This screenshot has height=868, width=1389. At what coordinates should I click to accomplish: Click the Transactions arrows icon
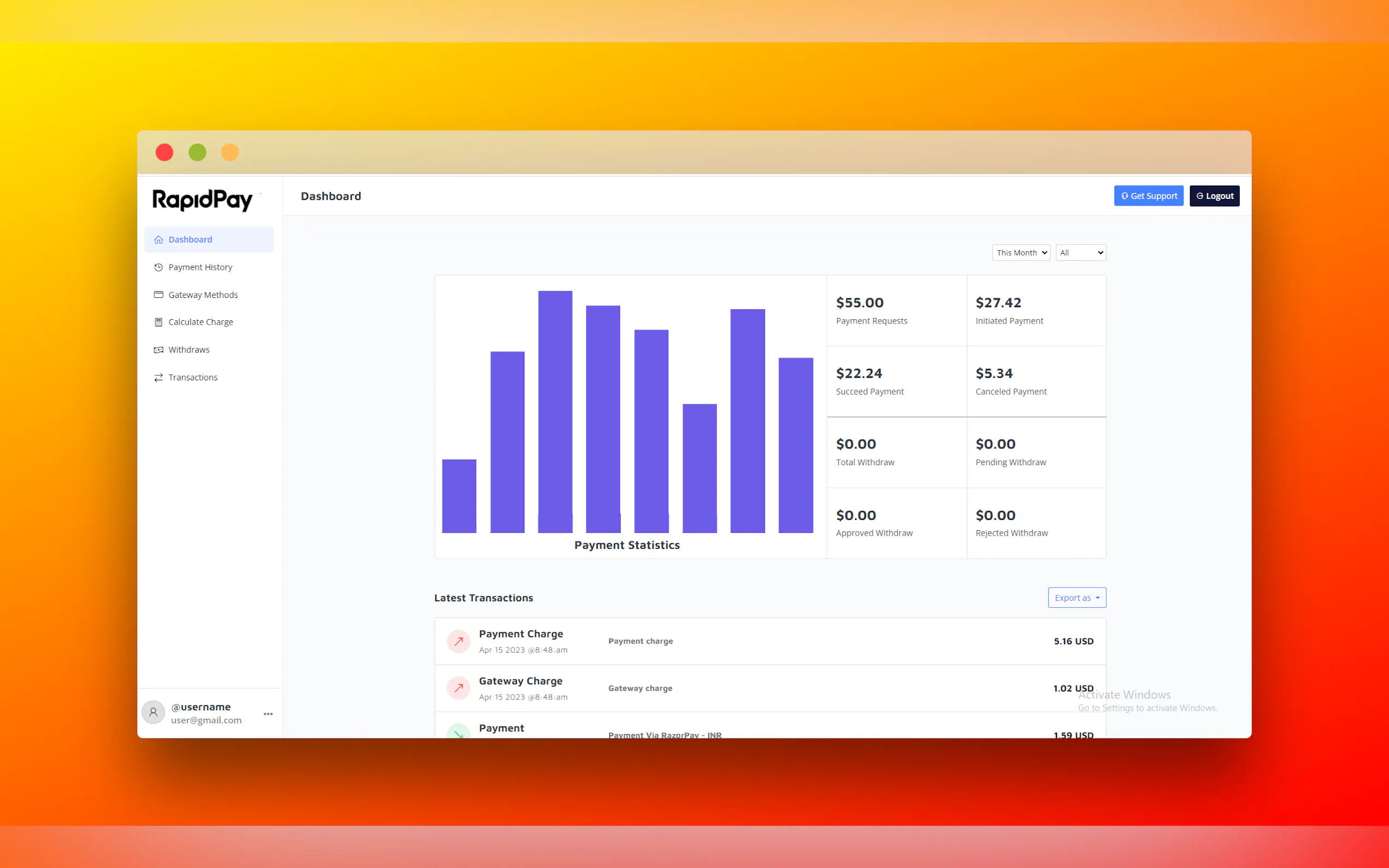click(x=159, y=377)
